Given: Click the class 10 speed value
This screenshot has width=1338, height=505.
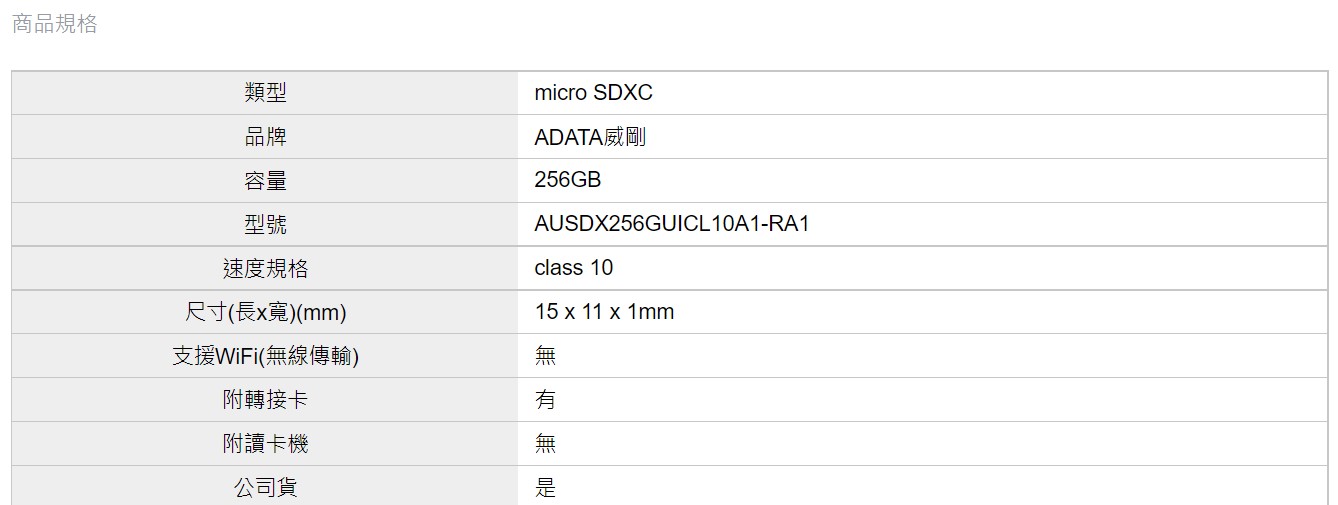Looking at the screenshot, I should point(574,268).
